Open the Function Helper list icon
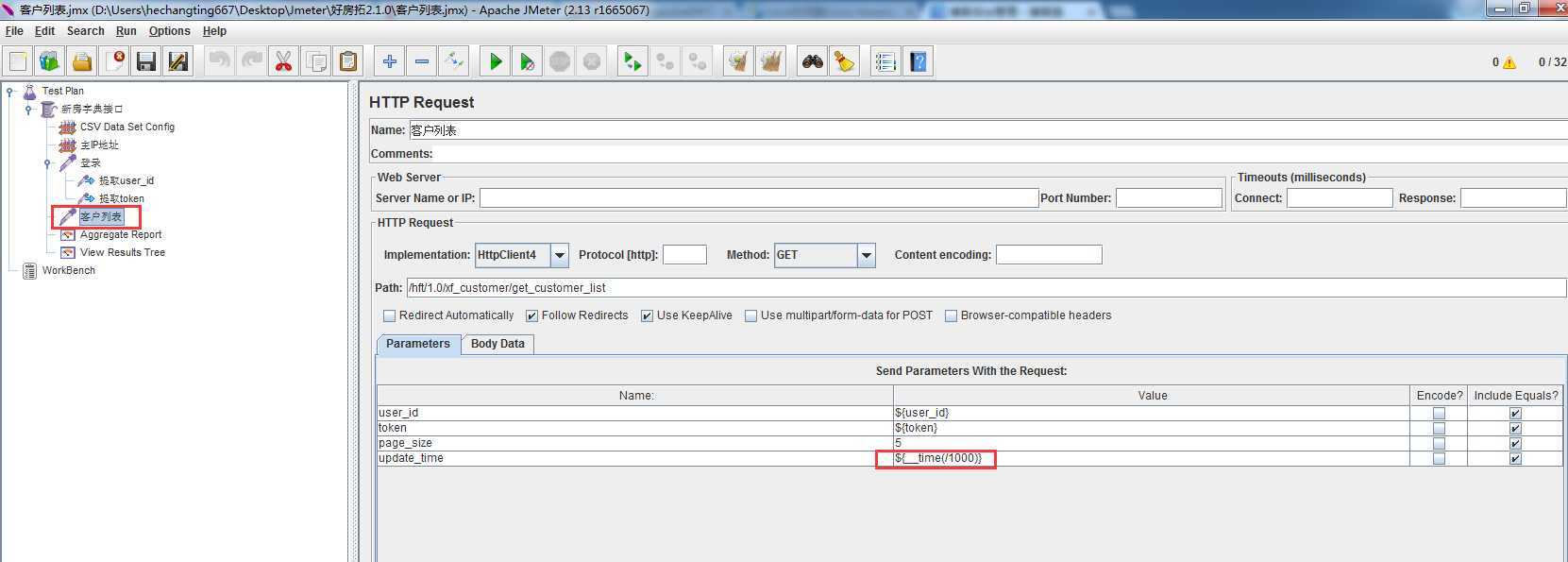Viewport: 1568px width, 562px height. point(885,61)
